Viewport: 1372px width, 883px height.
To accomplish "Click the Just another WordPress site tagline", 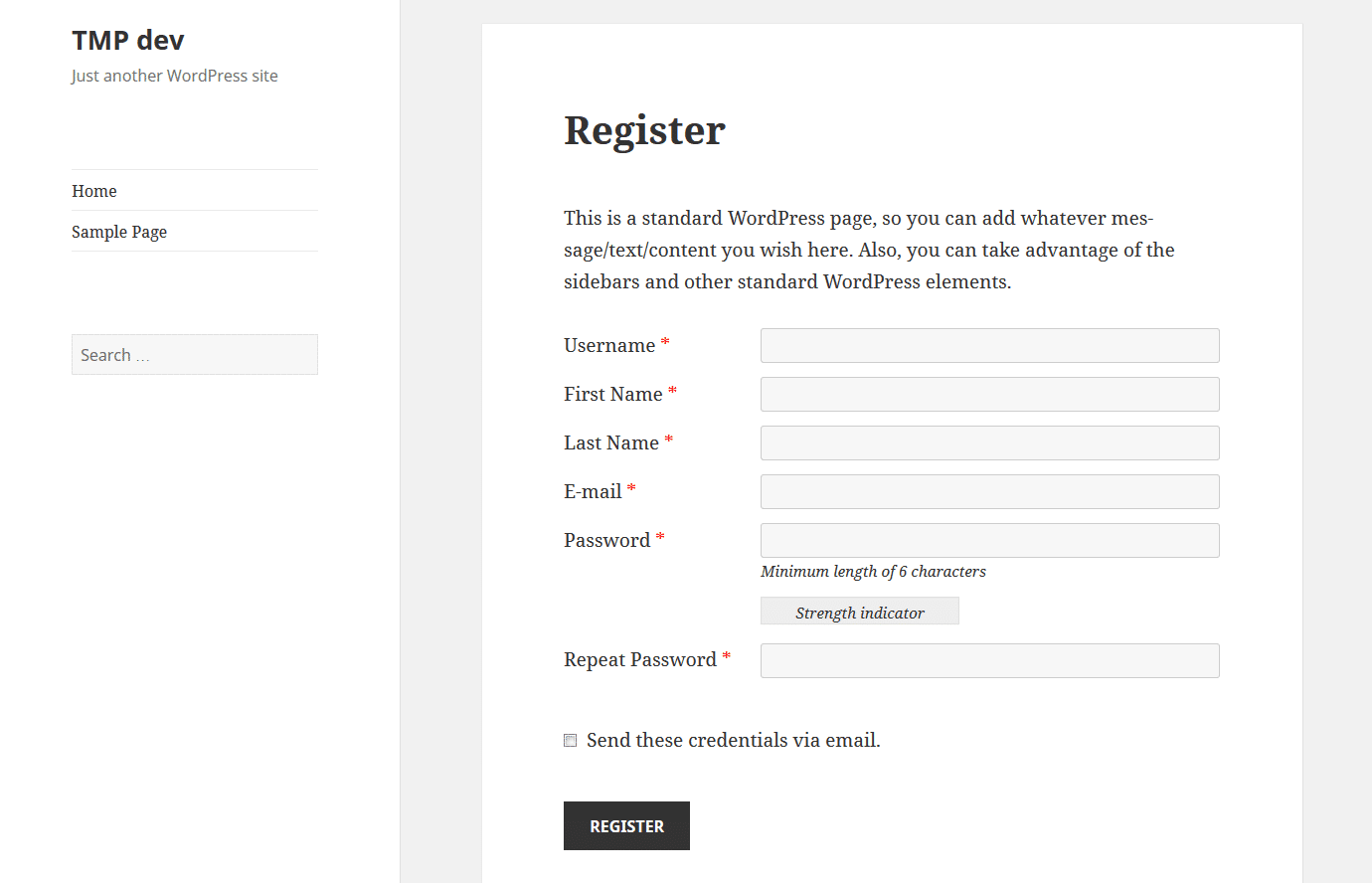I will click(x=174, y=75).
